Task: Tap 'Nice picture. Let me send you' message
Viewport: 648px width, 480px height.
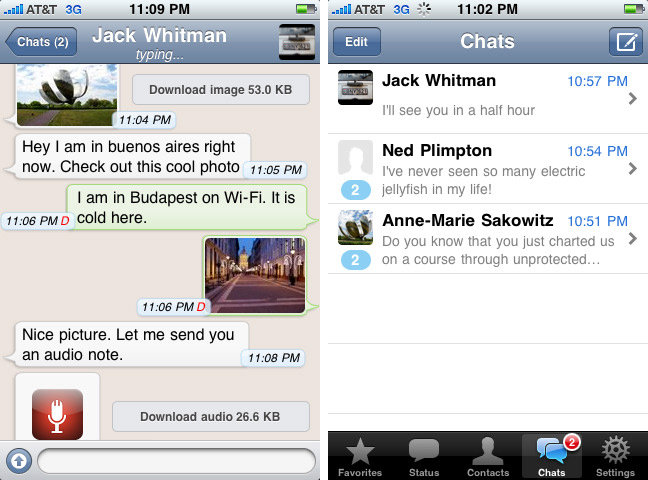Action: 131,344
